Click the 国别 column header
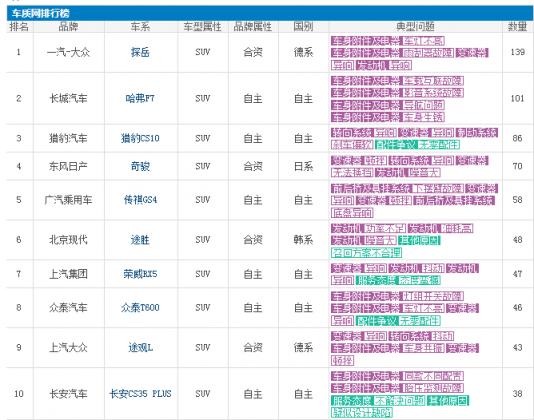534x420 pixels. pos(303,27)
